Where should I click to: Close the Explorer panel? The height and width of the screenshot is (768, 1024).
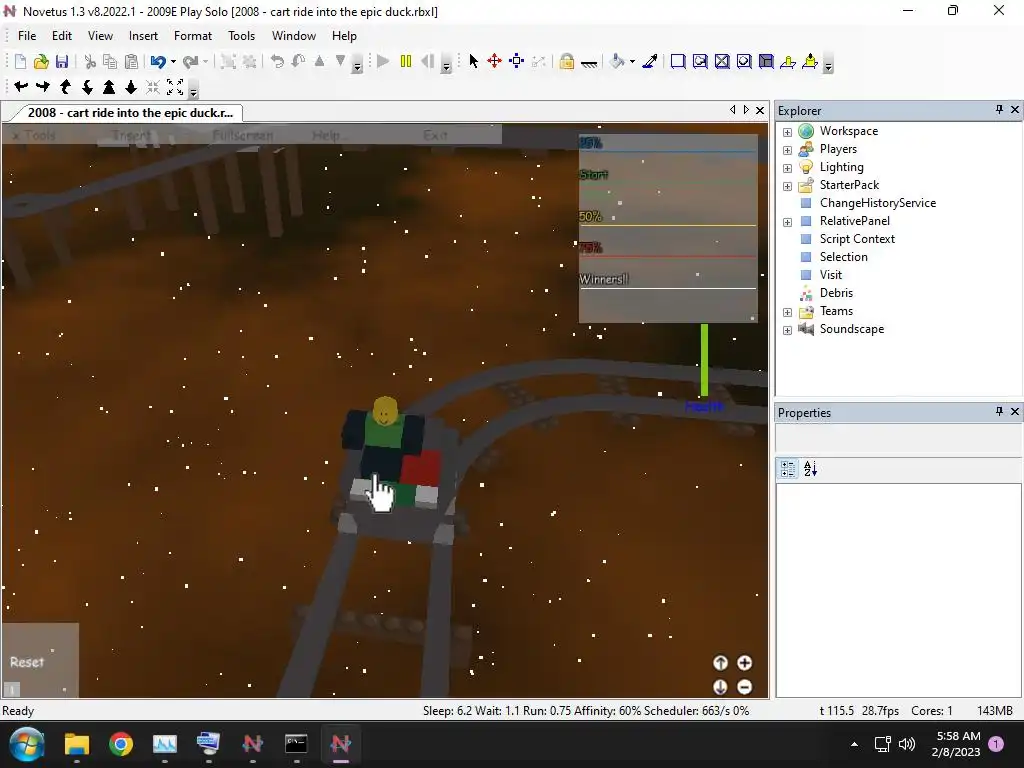coord(1015,110)
